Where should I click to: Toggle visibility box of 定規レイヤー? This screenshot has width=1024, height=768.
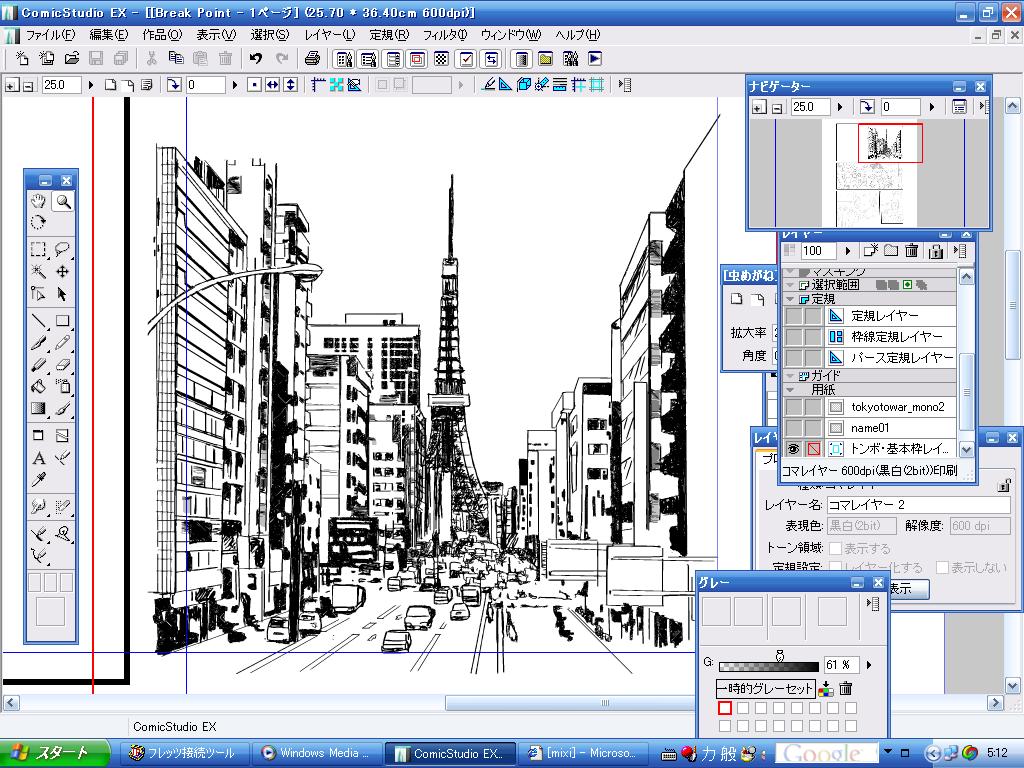pos(793,316)
